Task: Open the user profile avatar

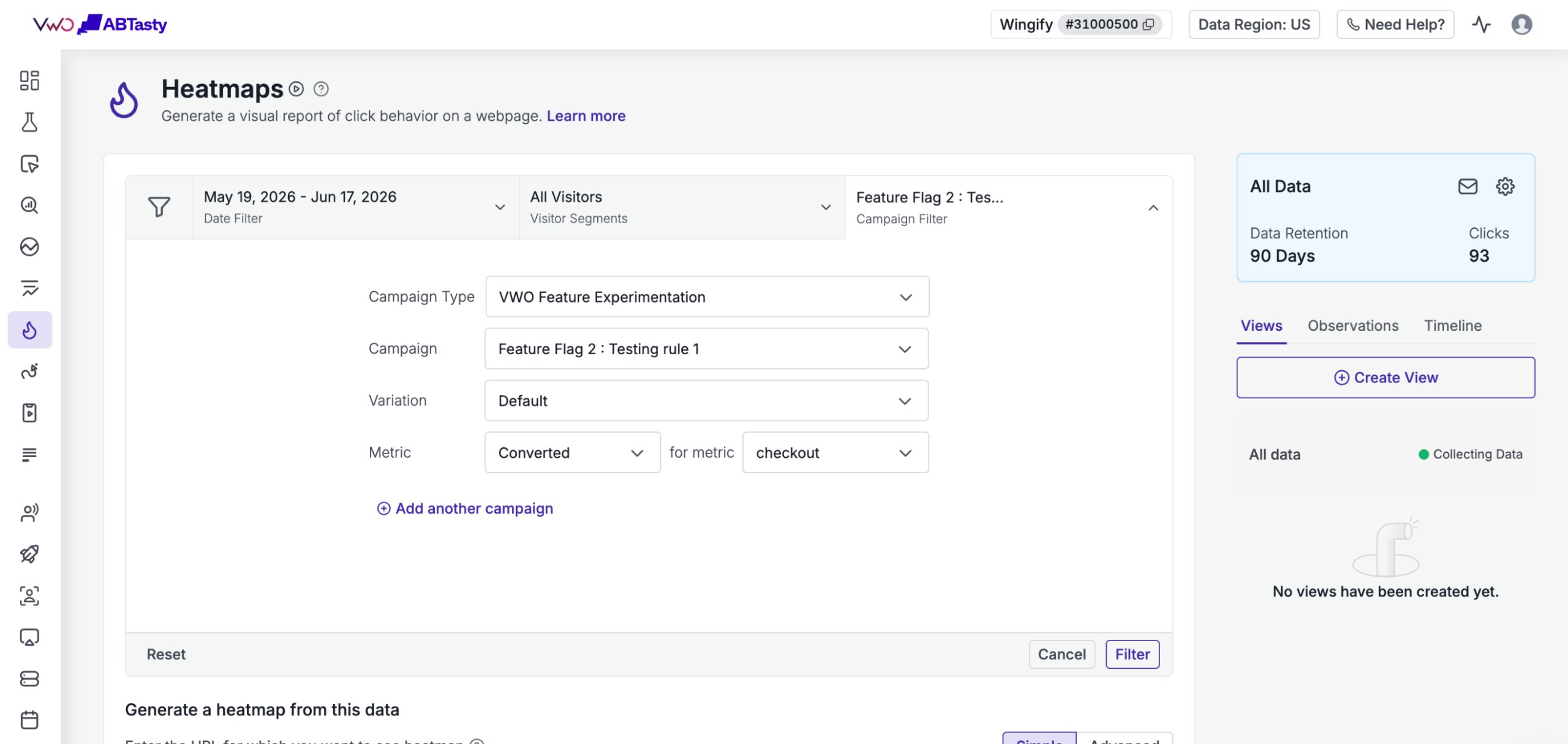Action: point(1522,25)
